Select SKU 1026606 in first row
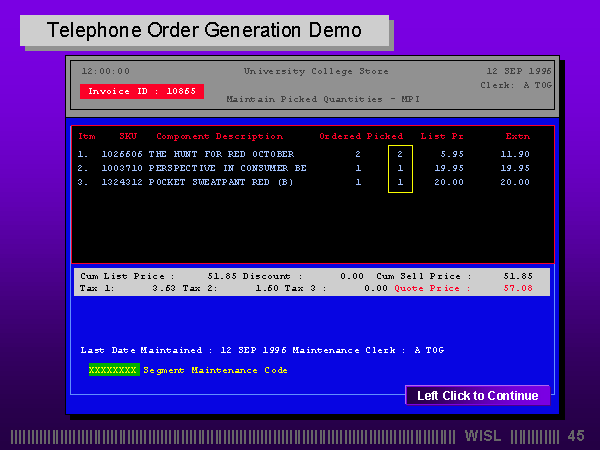The image size is (600, 450). pos(122,154)
